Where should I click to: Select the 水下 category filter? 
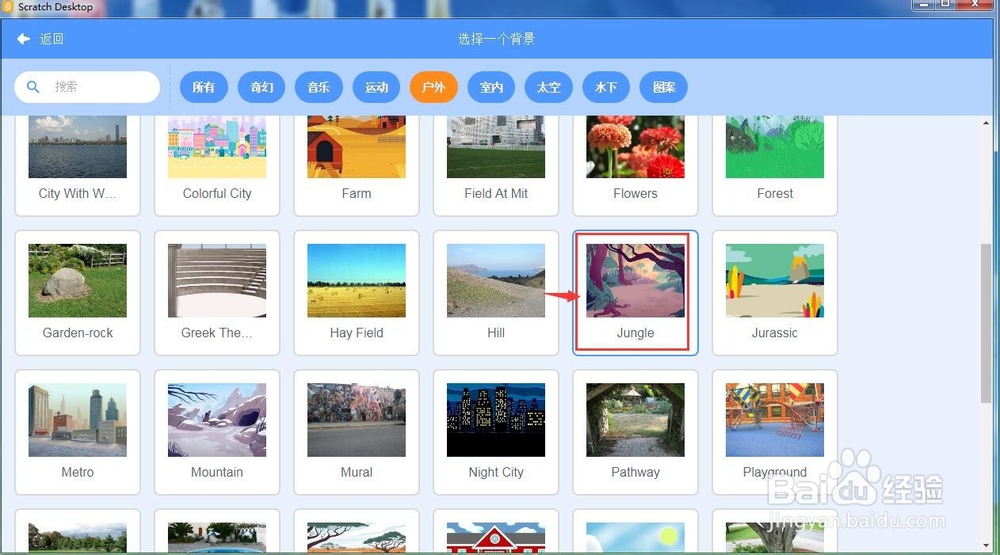click(x=606, y=87)
